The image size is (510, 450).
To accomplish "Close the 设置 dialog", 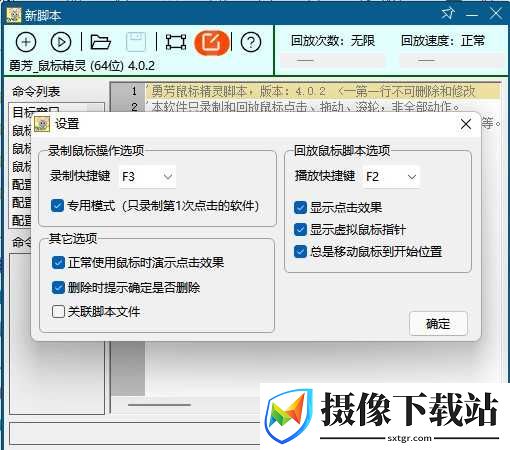I will point(466,124).
